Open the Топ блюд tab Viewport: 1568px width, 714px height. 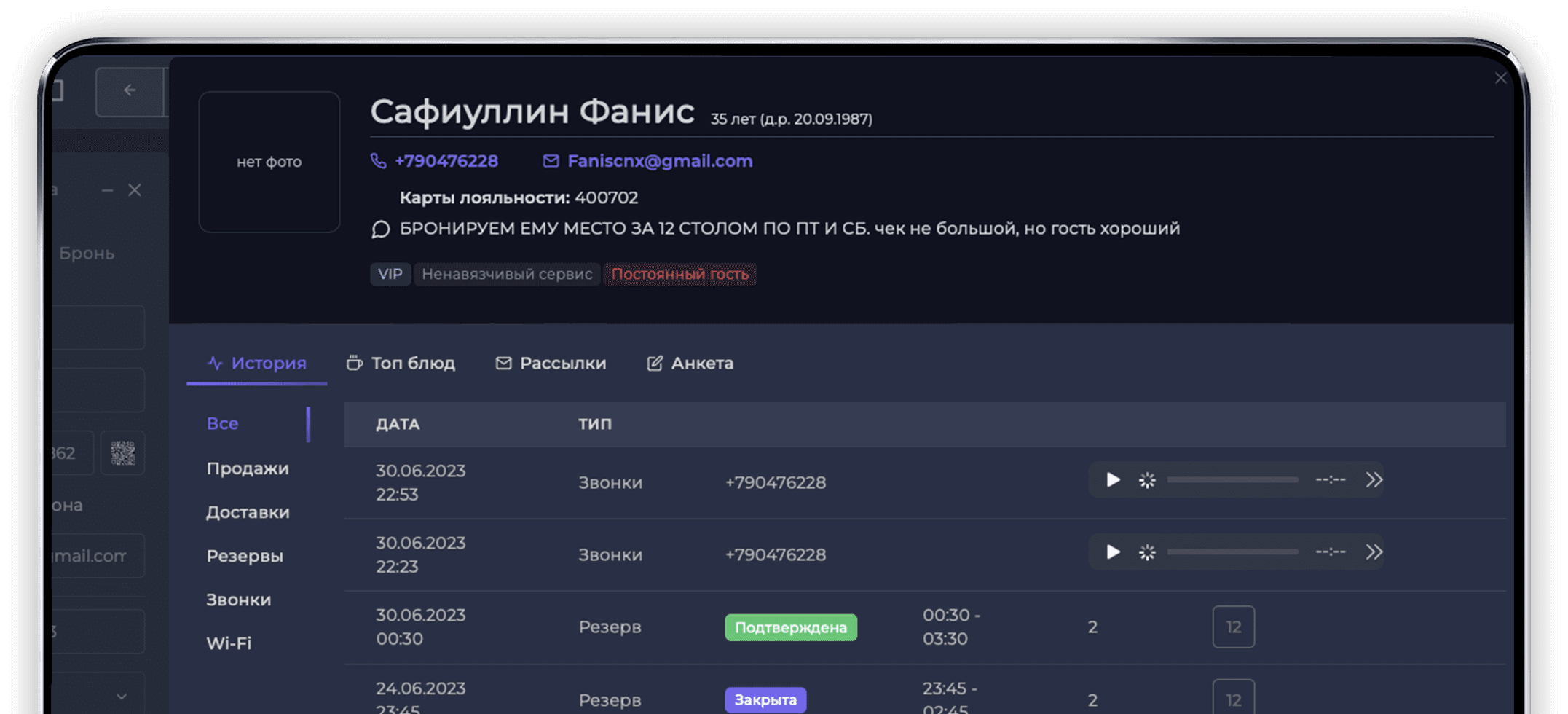[401, 363]
